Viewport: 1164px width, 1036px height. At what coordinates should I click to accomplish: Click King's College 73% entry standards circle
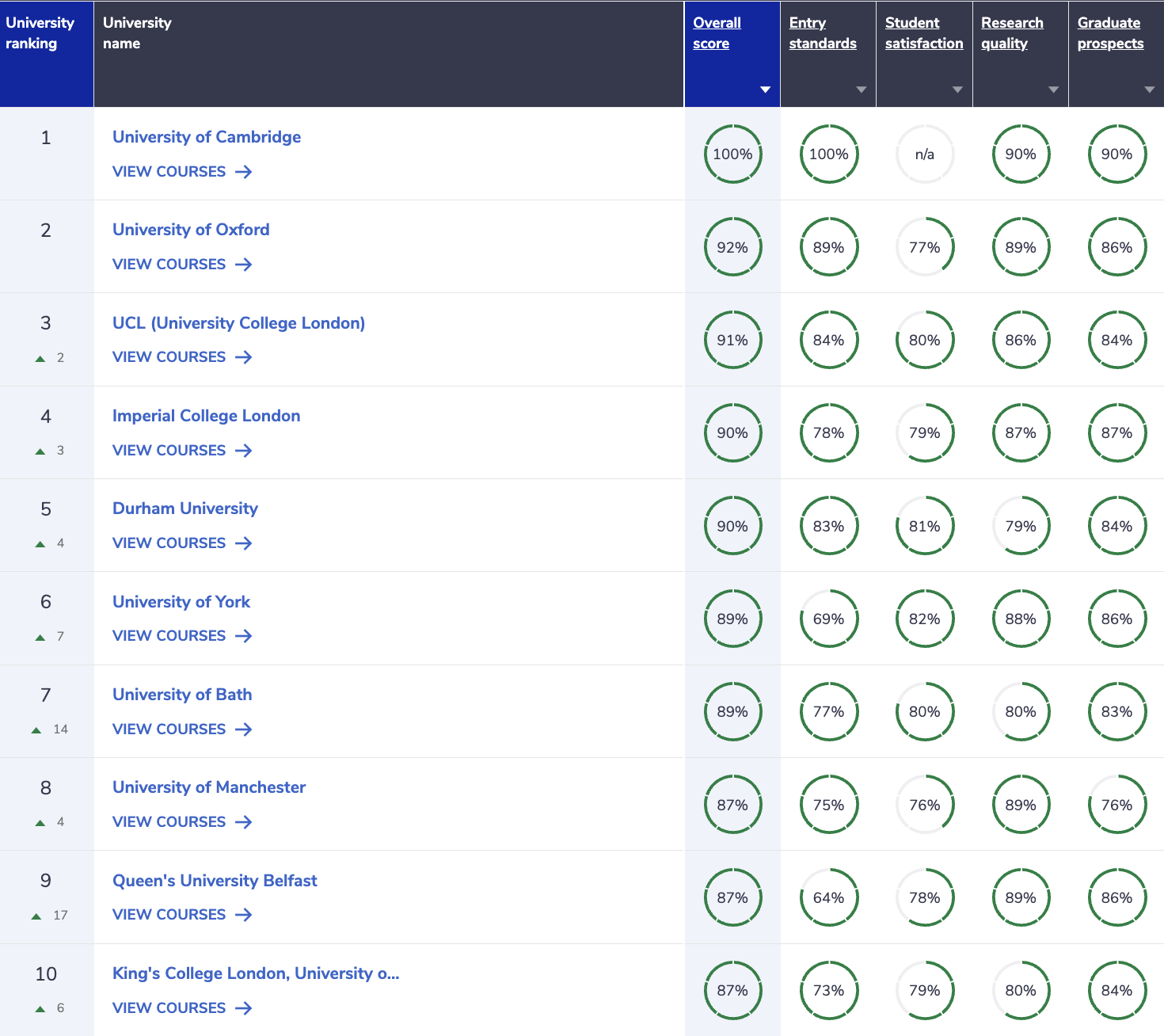[829, 990]
